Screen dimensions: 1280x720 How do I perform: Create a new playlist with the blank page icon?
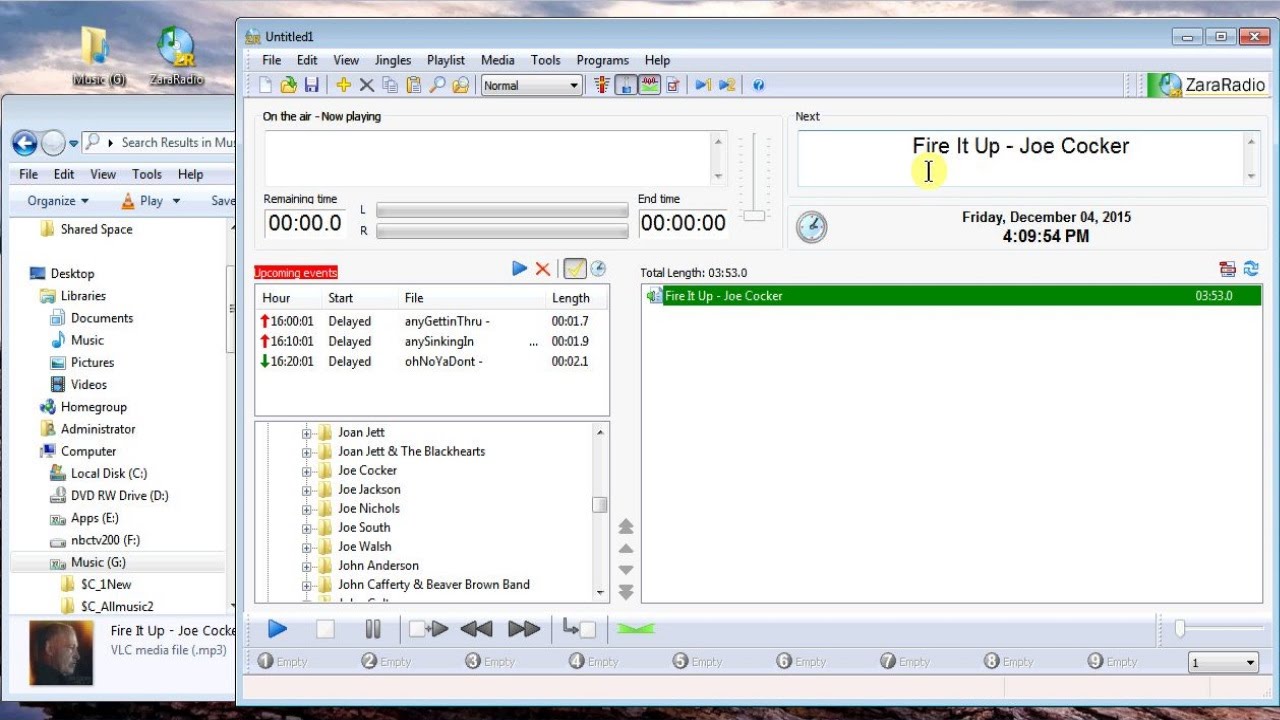[x=266, y=86]
